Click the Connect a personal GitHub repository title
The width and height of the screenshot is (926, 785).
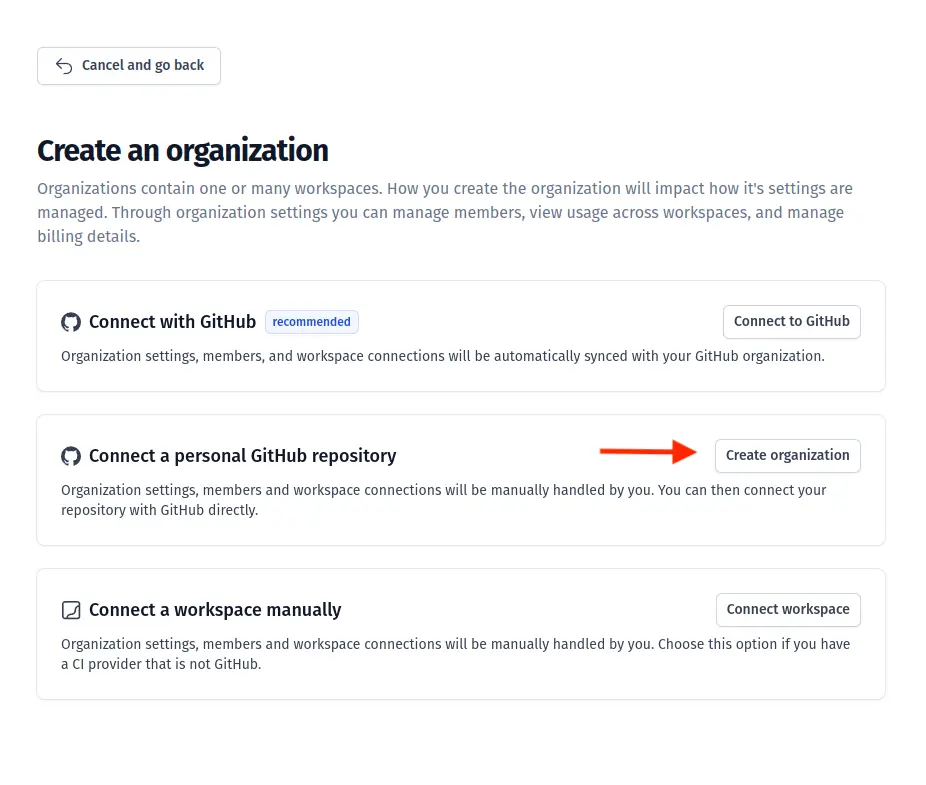point(242,455)
